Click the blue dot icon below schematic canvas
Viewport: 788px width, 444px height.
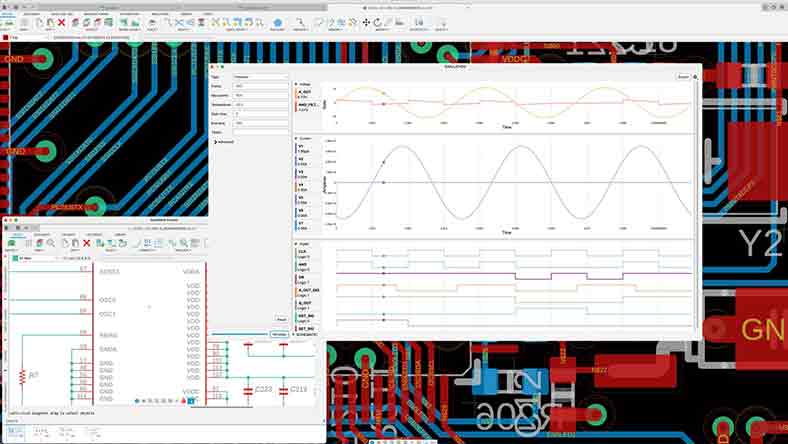(137, 401)
